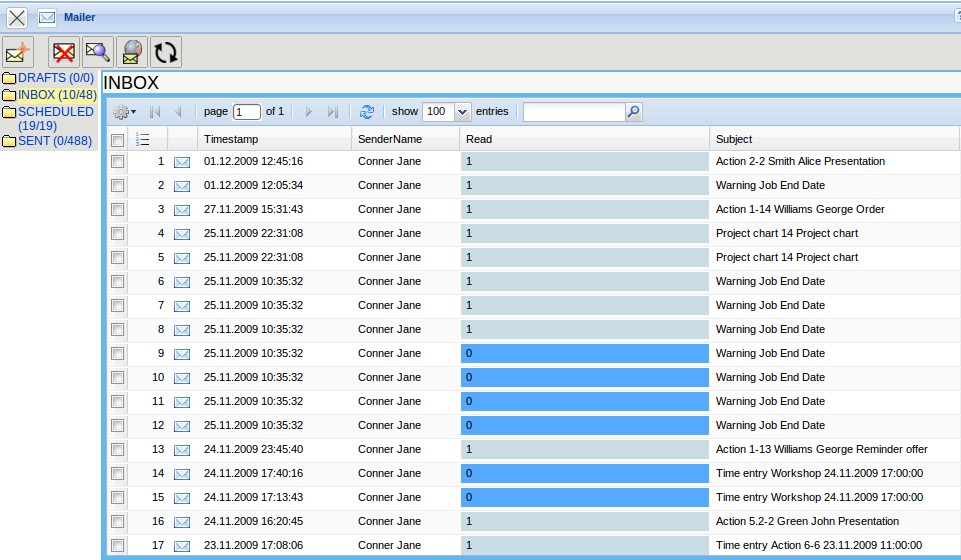Sort by the Subject column header
The height and width of the screenshot is (560, 961).
[734, 139]
